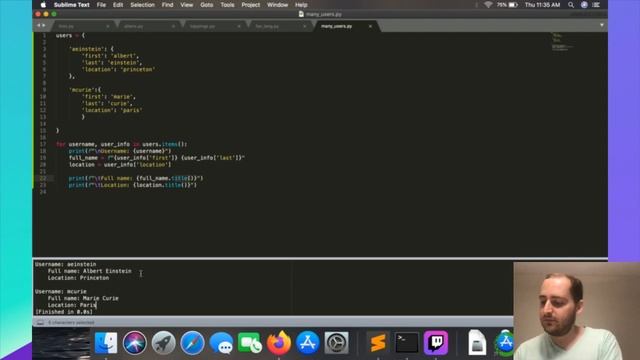Click output "Full name: Albert Einstein"
Screen dimensions: 640x360
pyautogui.click(x=90, y=271)
